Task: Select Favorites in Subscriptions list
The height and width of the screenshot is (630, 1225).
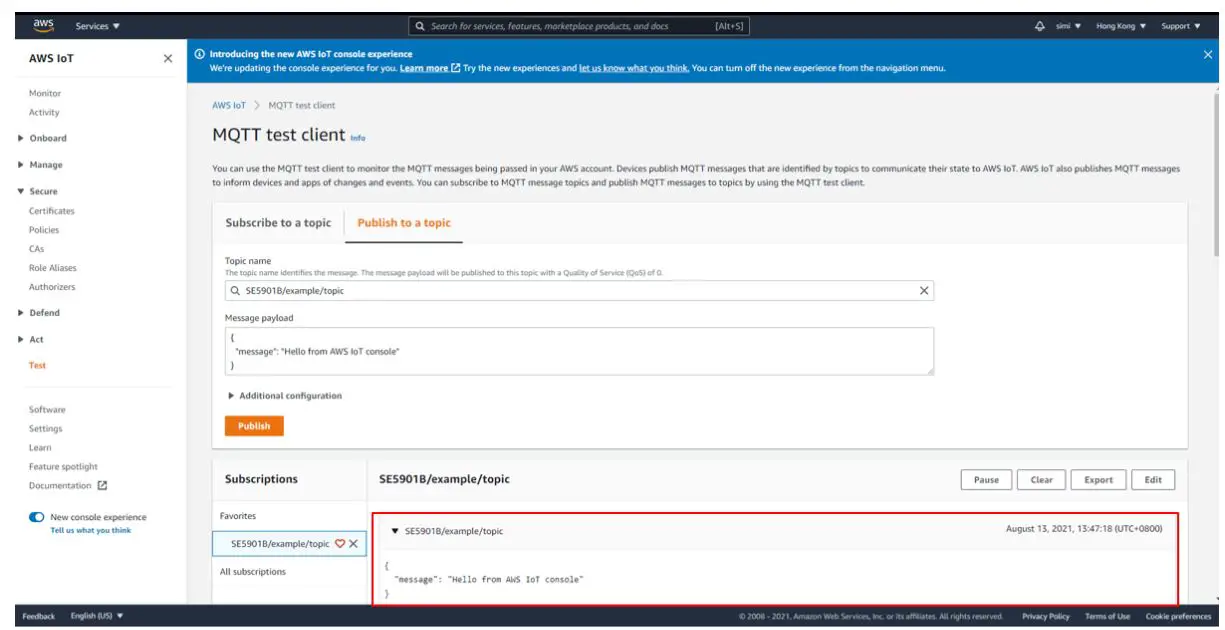Action: tap(238, 516)
